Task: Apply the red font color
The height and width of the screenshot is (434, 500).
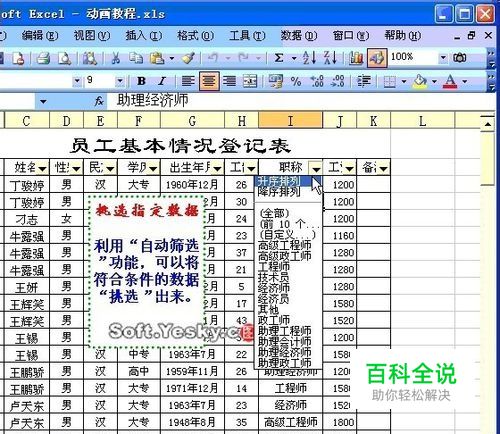Action: tap(450, 81)
